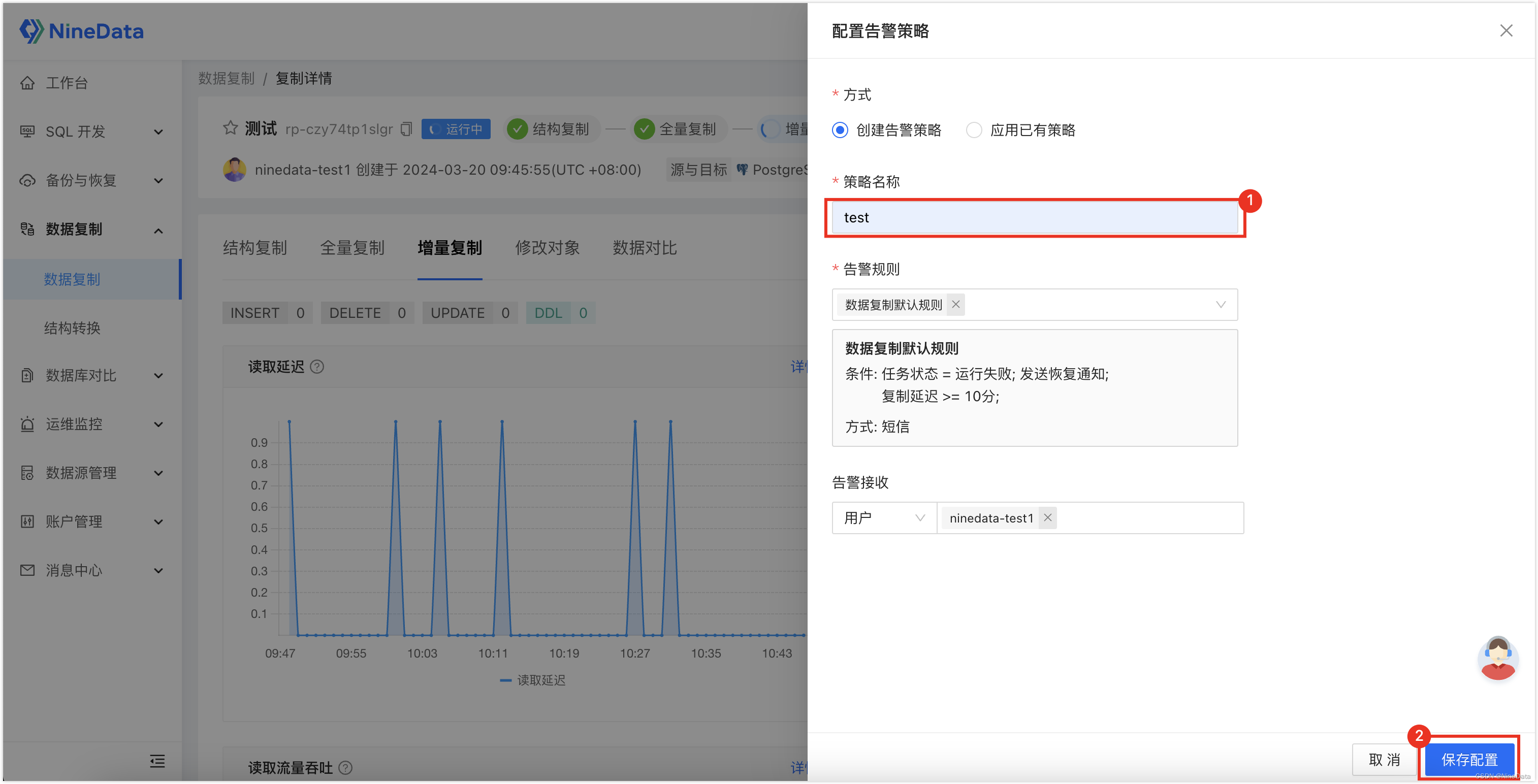Open the 告警规则 dropdown

[x=1221, y=304]
